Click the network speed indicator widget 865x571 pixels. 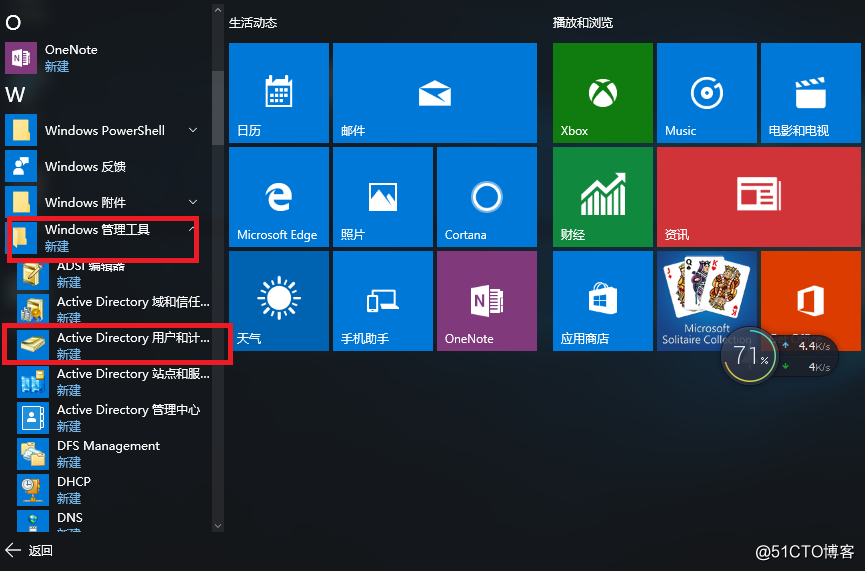(x=808, y=356)
